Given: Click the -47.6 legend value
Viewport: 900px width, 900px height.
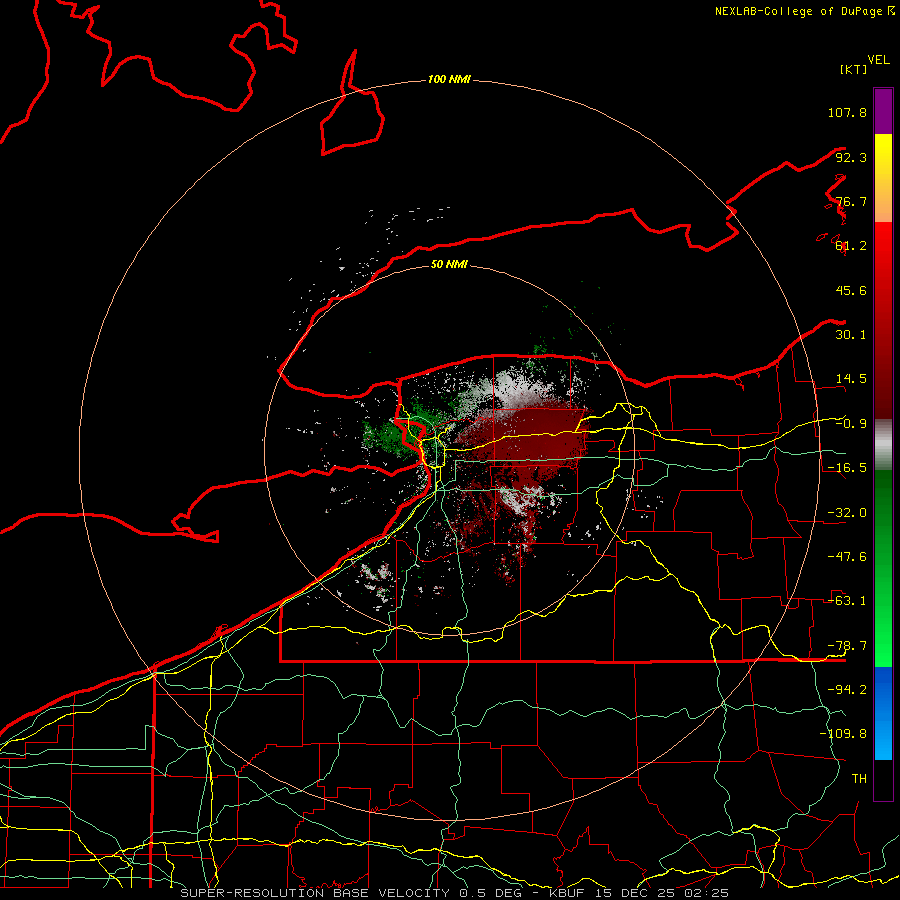Looking at the screenshot, I should point(847,557).
